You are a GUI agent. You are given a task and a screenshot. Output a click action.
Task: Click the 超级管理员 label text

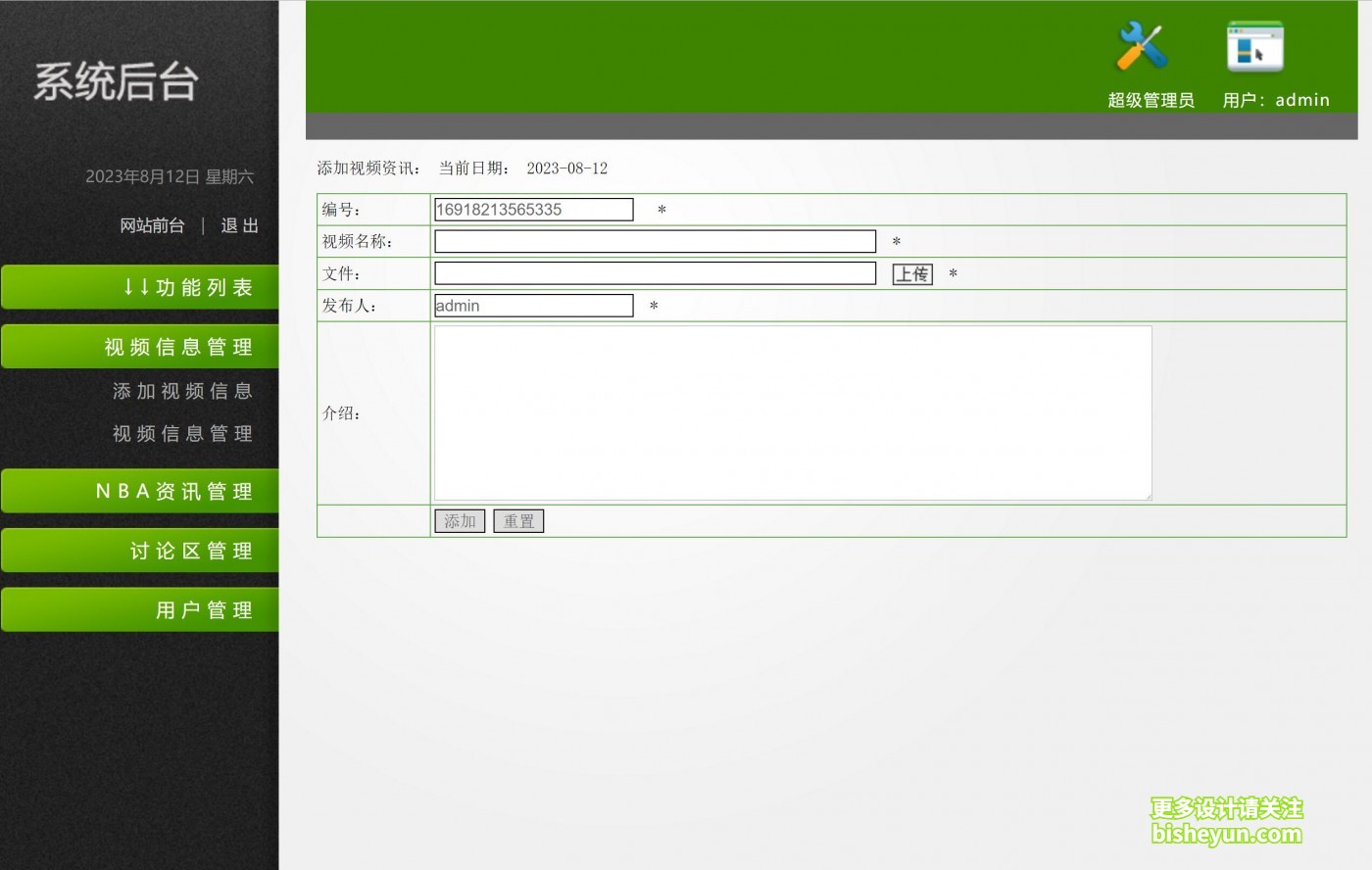1151,100
